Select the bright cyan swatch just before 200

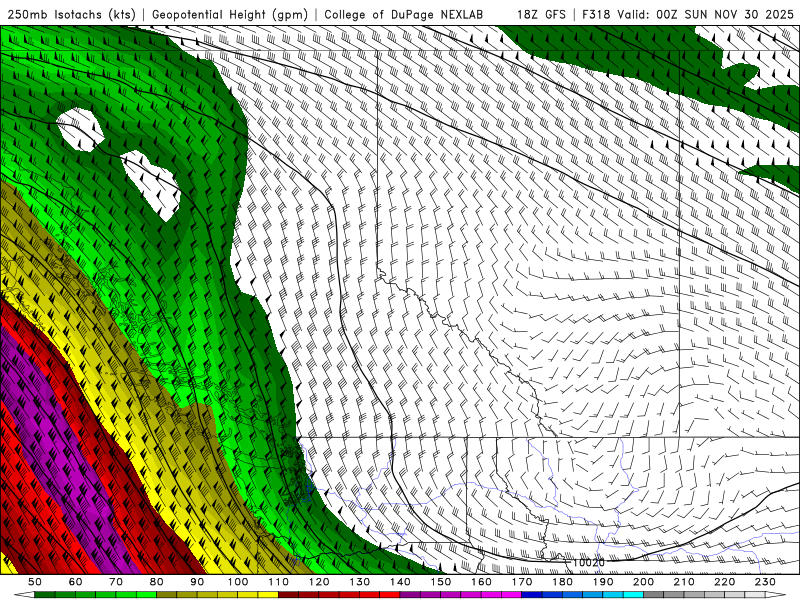point(633,594)
